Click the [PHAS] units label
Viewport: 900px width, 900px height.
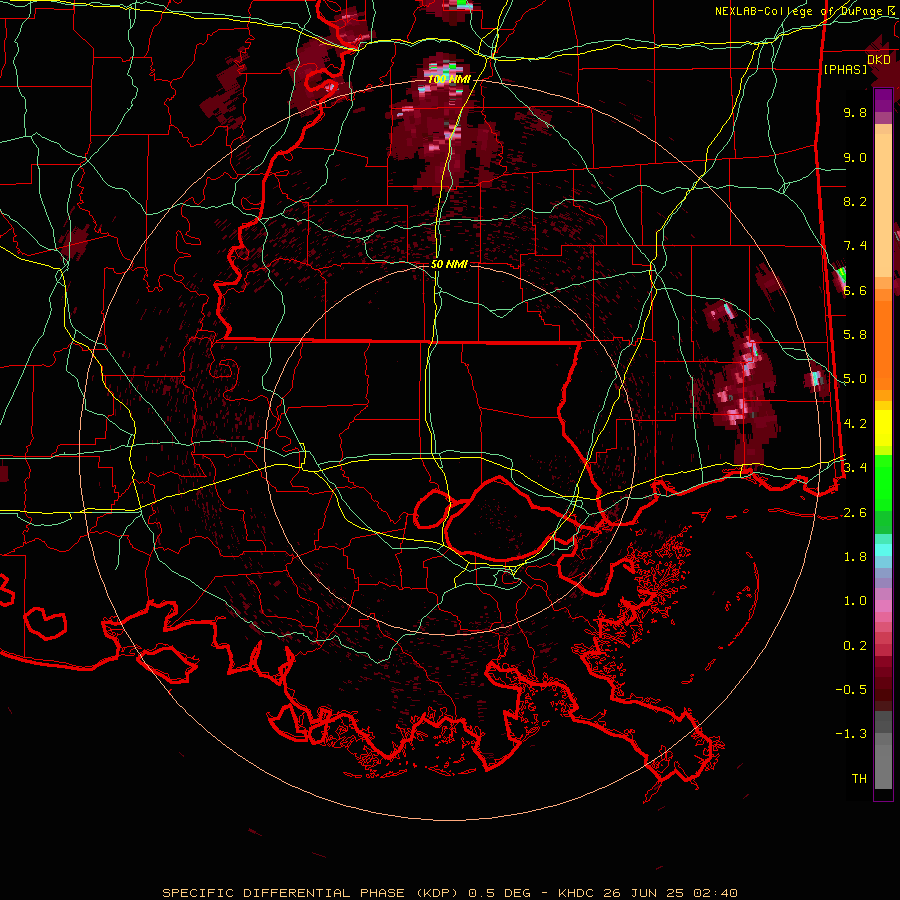click(845, 70)
